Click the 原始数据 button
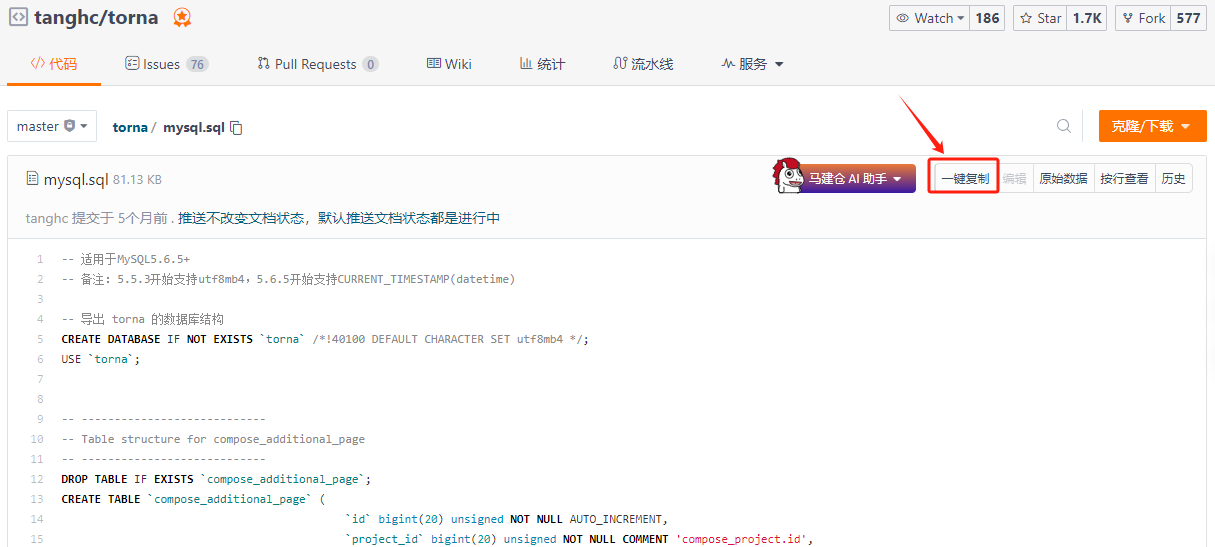The height and width of the screenshot is (547, 1215). (1063, 179)
